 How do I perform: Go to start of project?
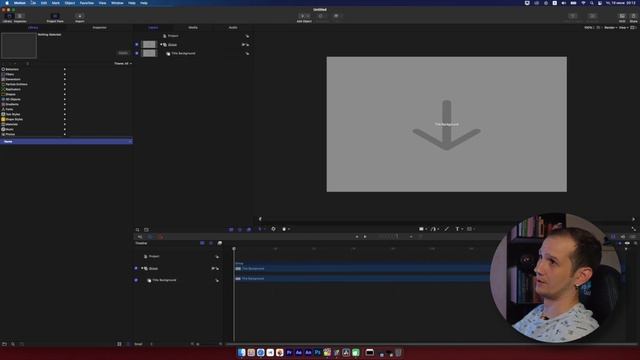pyautogui.click(x=357, y=237)
